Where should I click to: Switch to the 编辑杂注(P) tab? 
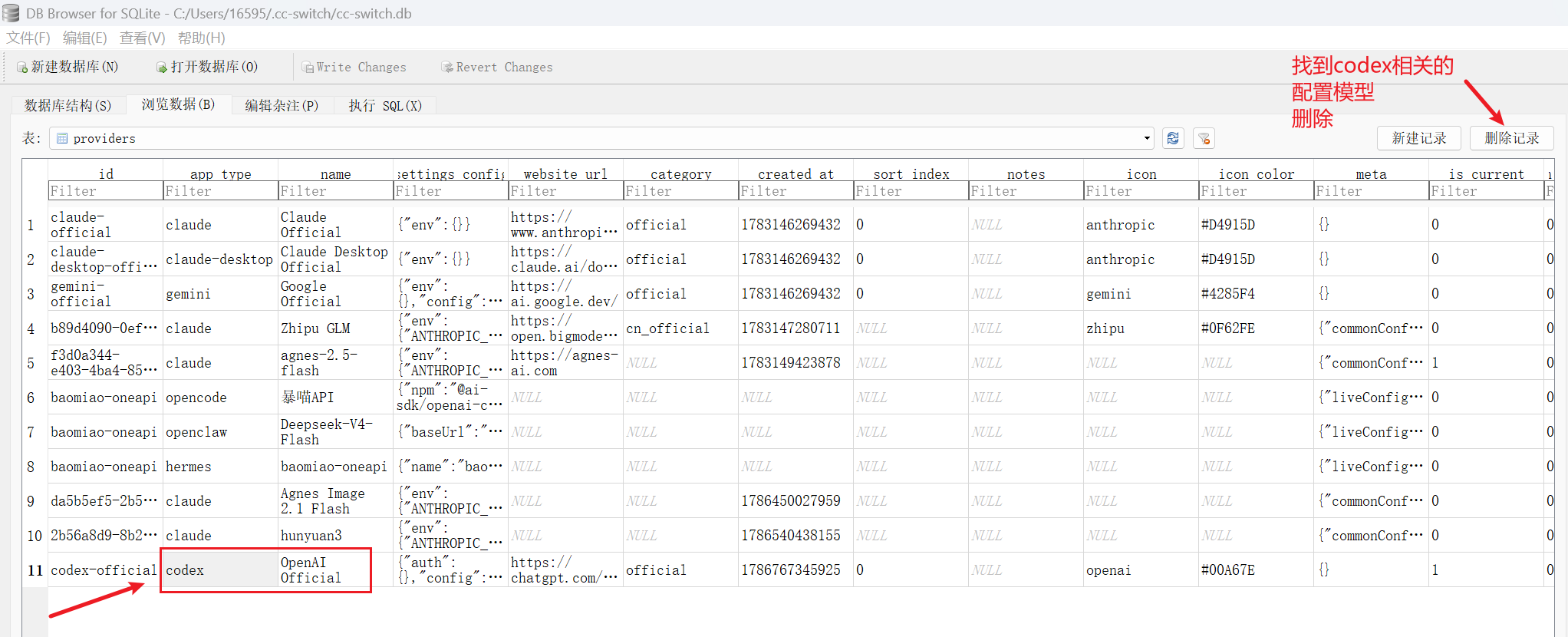point(282,105)
